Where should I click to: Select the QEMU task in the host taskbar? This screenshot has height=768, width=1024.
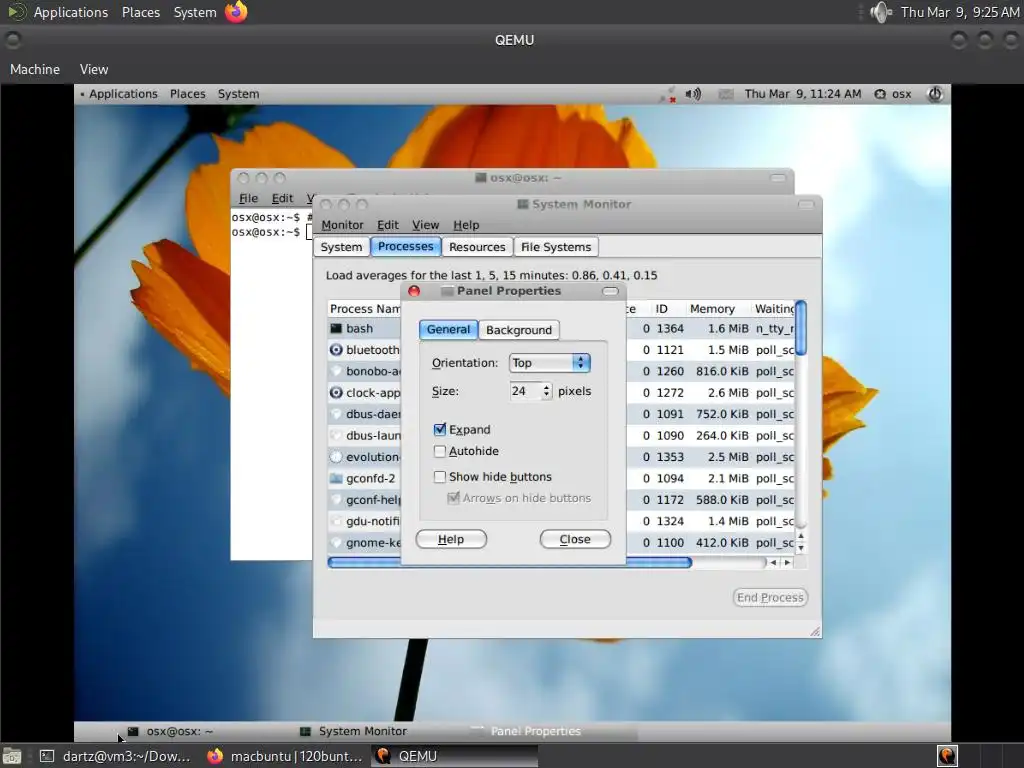point(455,756)
